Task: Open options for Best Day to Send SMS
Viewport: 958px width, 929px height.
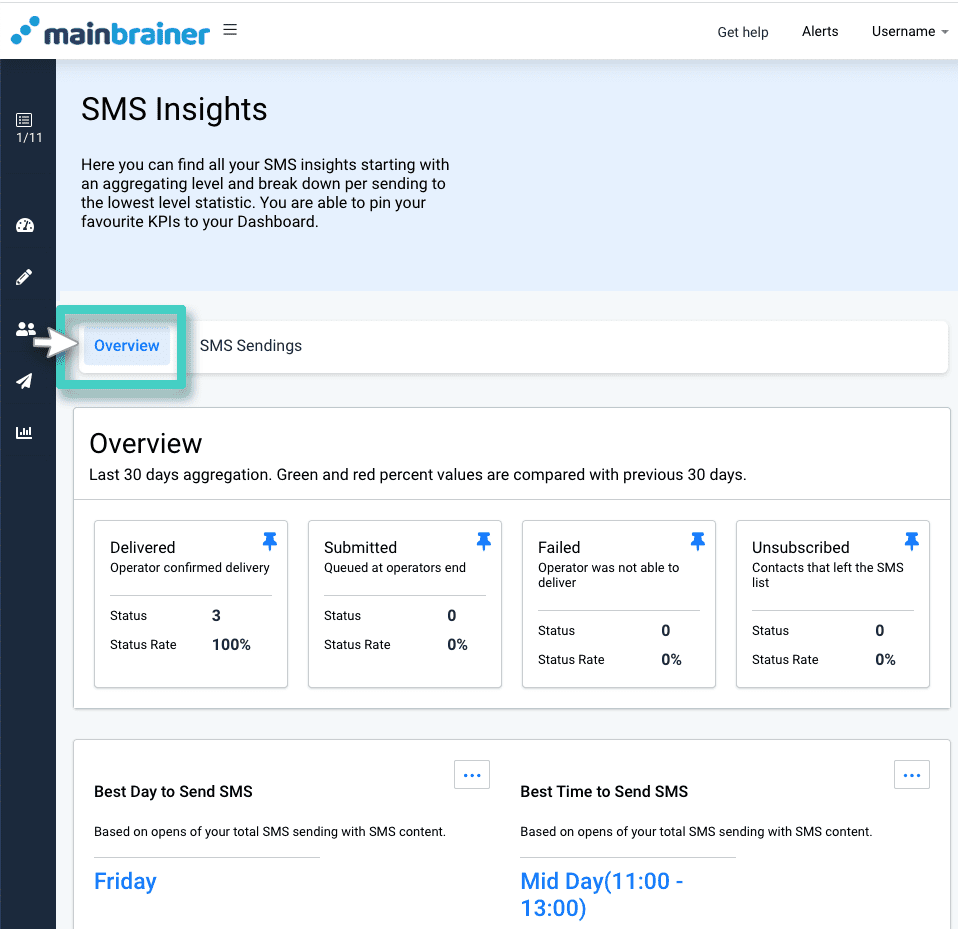Action: pyautogui.click(x=471, y=774)
